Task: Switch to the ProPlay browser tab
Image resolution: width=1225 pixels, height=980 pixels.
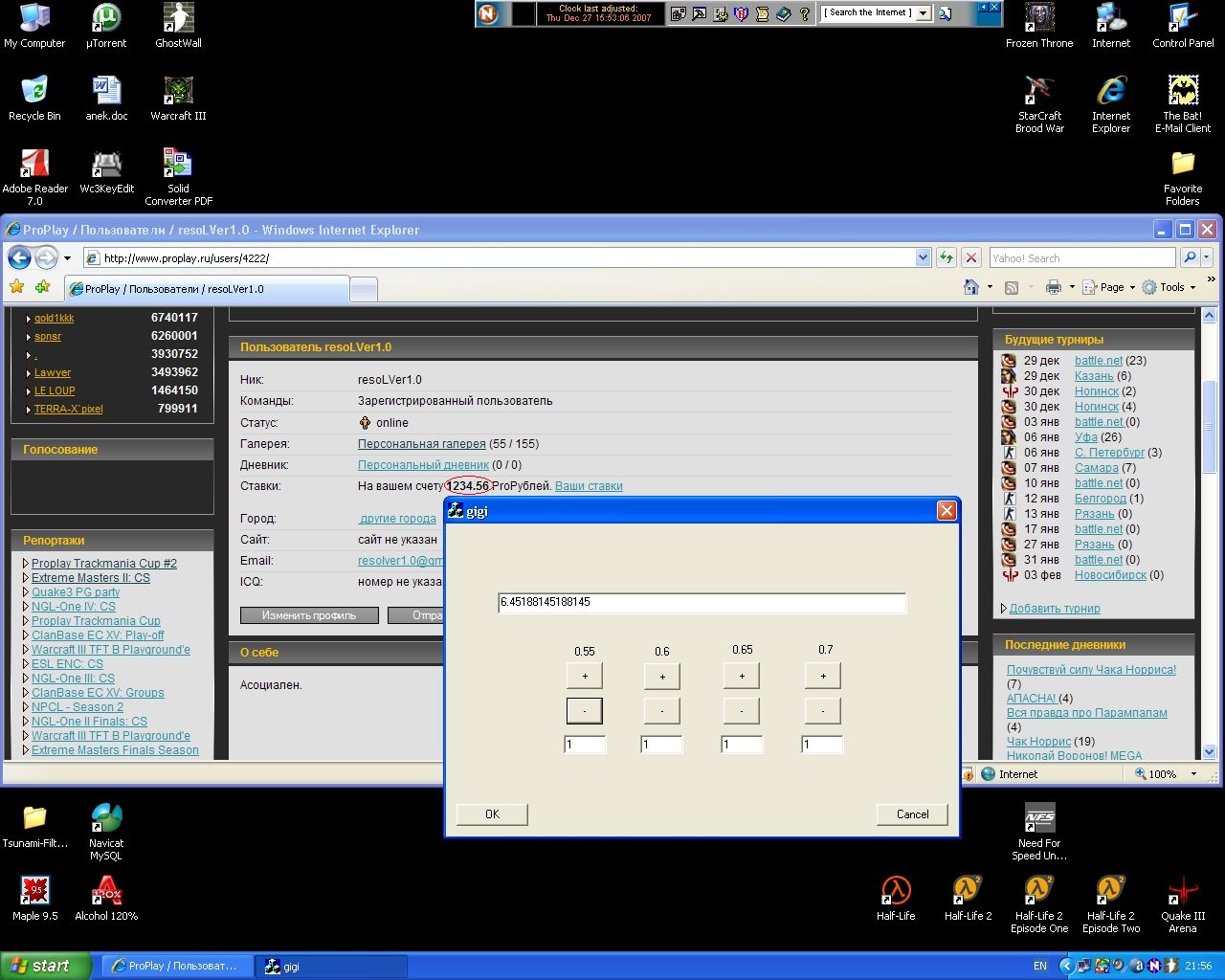Action: point(206,289)
